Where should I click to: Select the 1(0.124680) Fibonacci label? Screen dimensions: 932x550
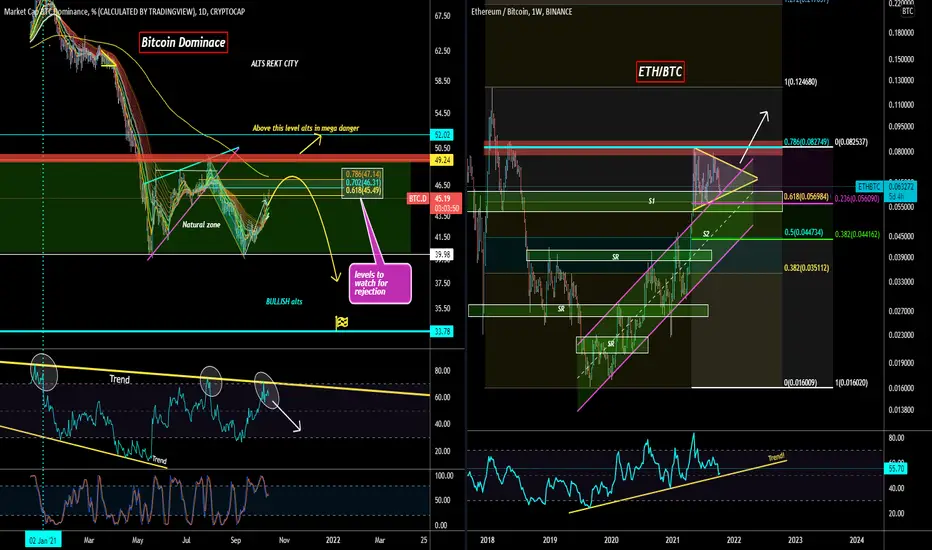pyautogui.click(x=800, y=82)
